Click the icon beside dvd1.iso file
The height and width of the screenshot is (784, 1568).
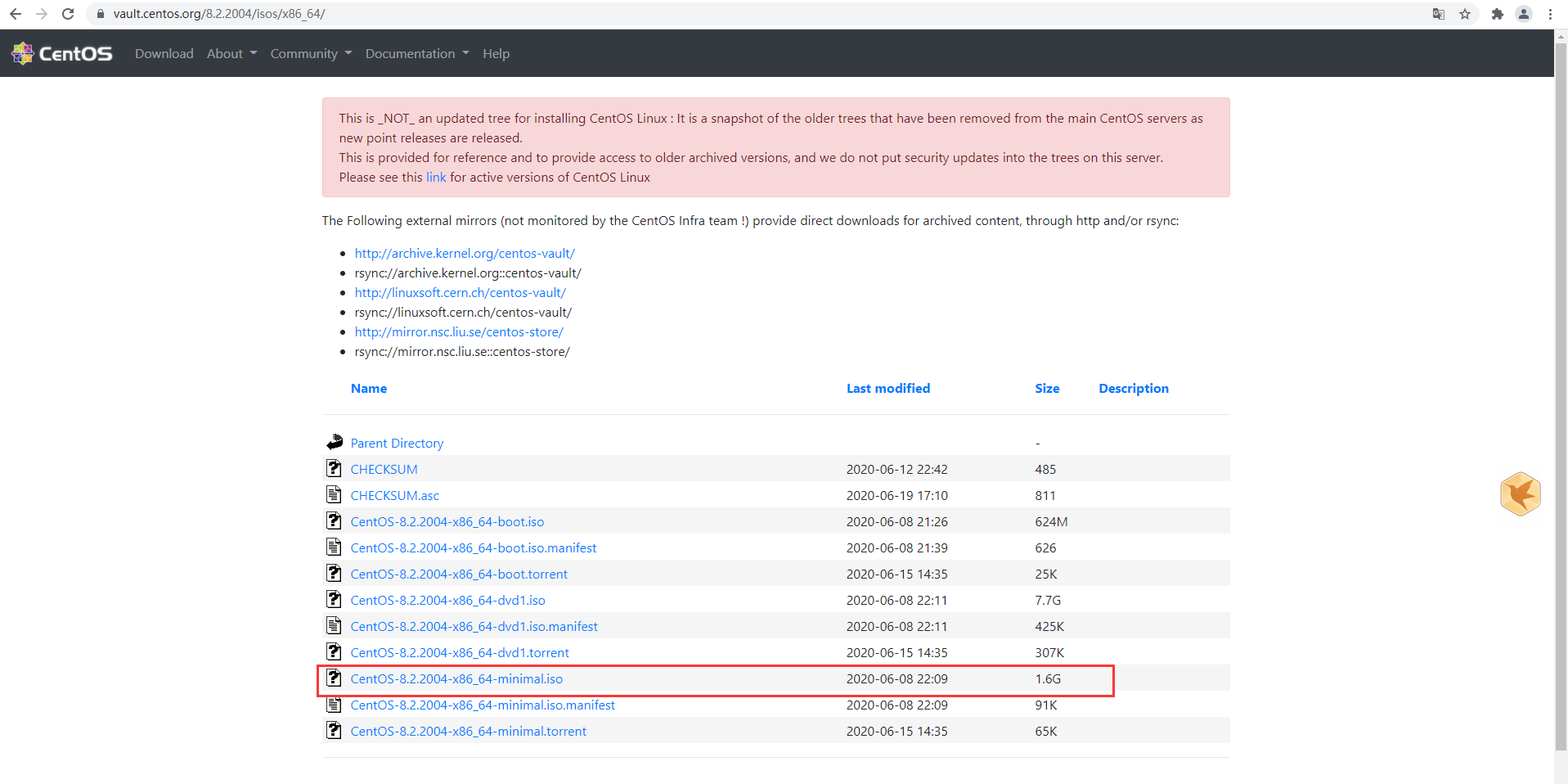(x=334, y=599)
